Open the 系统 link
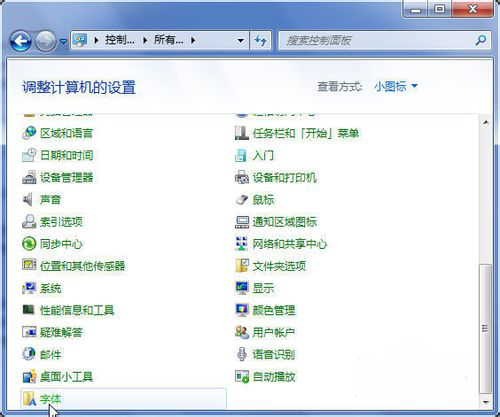This screenshot has width=500, height=417. click(50, 288)
